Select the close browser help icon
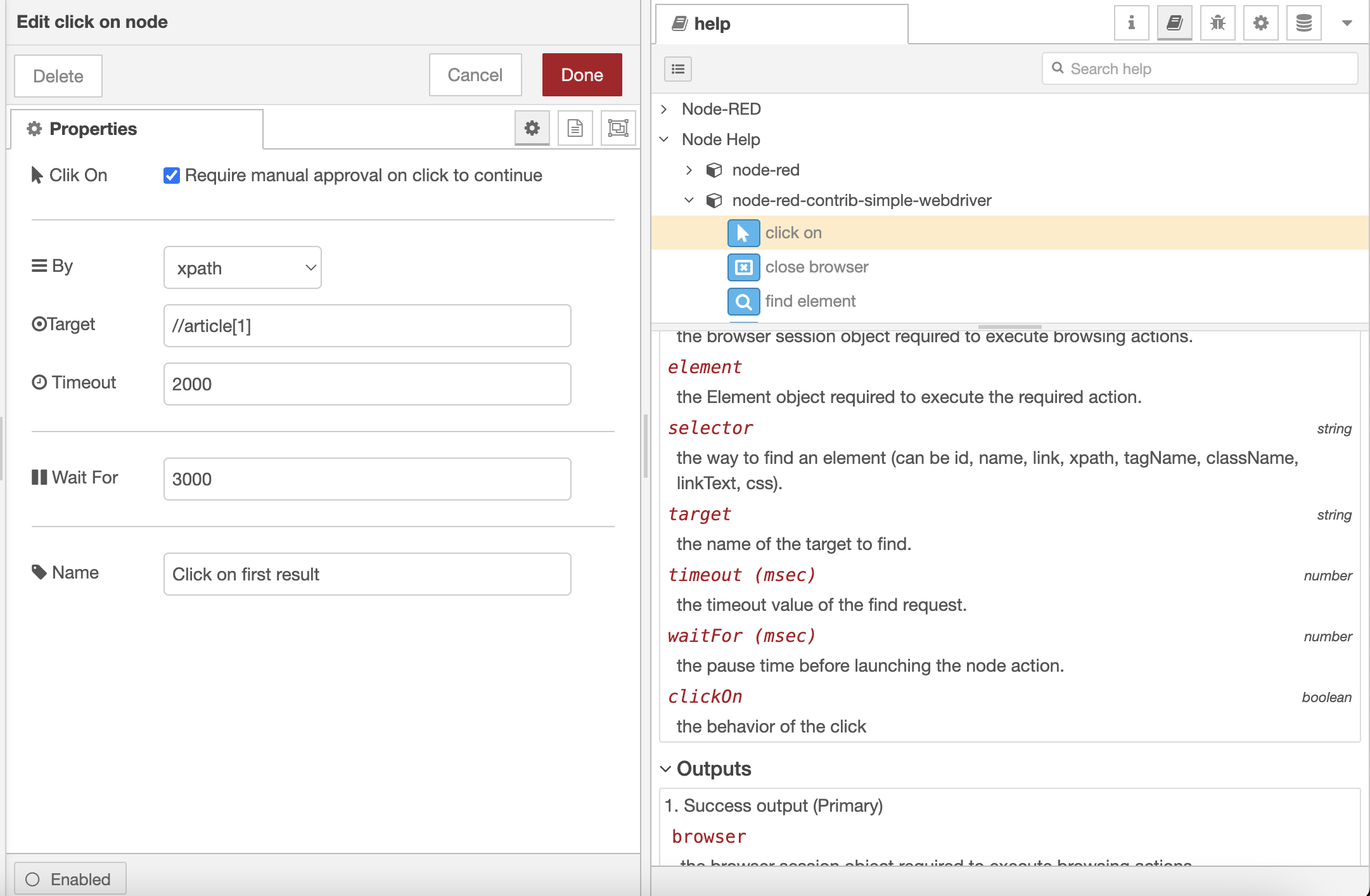Screen dimensions: 1370x896 [x=743, y=267]
